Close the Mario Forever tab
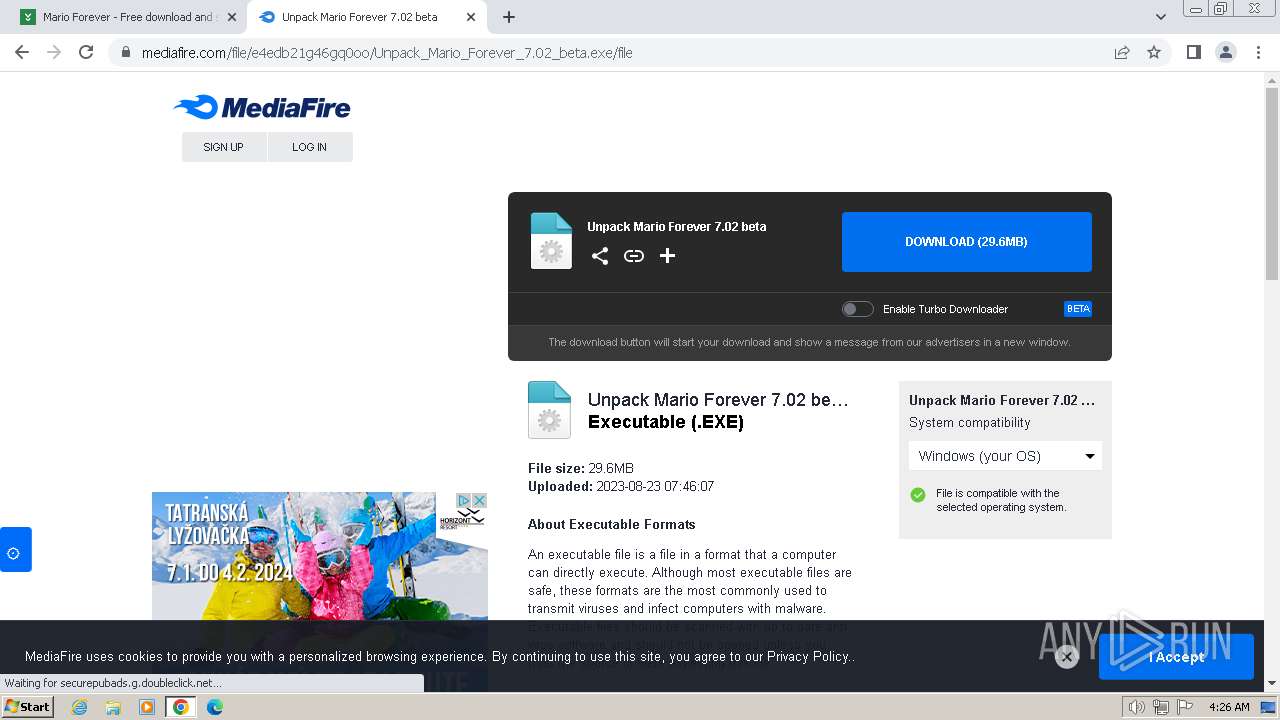This screenshot has height=720, width=1280. point(232,17)
